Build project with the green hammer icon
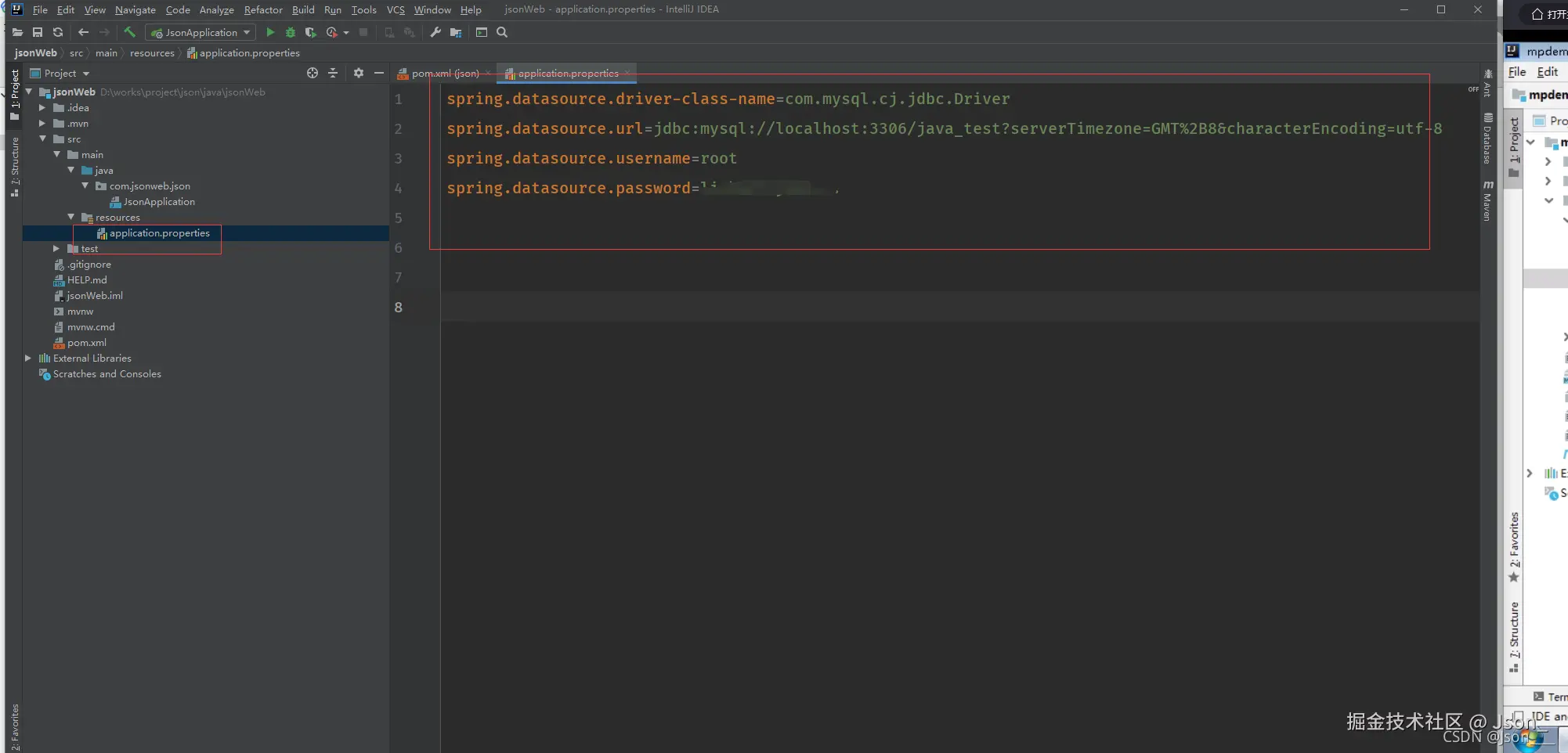This screenshot has height=753, width=1568. pyautogui.click(x=130, y=32)
